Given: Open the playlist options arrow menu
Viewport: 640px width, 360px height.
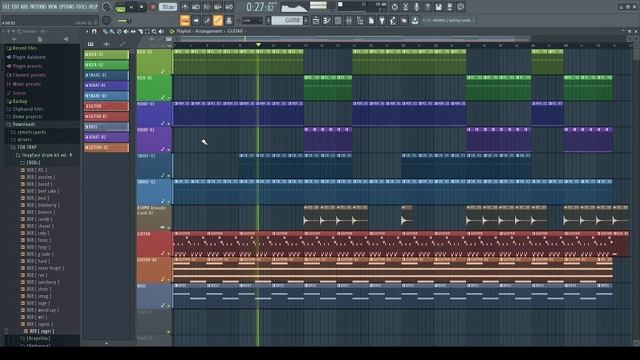Looking at the screenshot, I should click(87, 31).
